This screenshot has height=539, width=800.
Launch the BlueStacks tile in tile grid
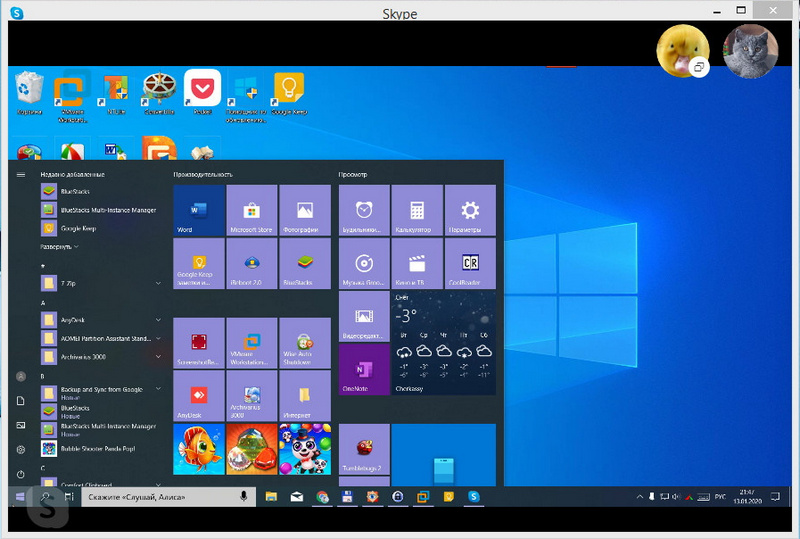pos(305,263)
